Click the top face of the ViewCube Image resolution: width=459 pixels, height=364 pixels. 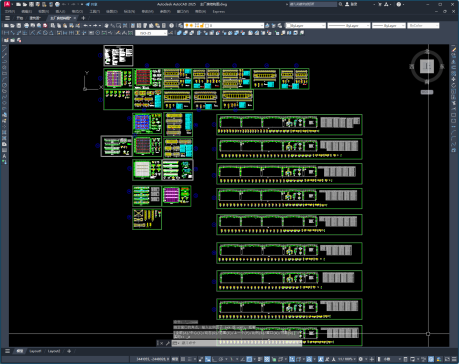[x=427, y=66]
